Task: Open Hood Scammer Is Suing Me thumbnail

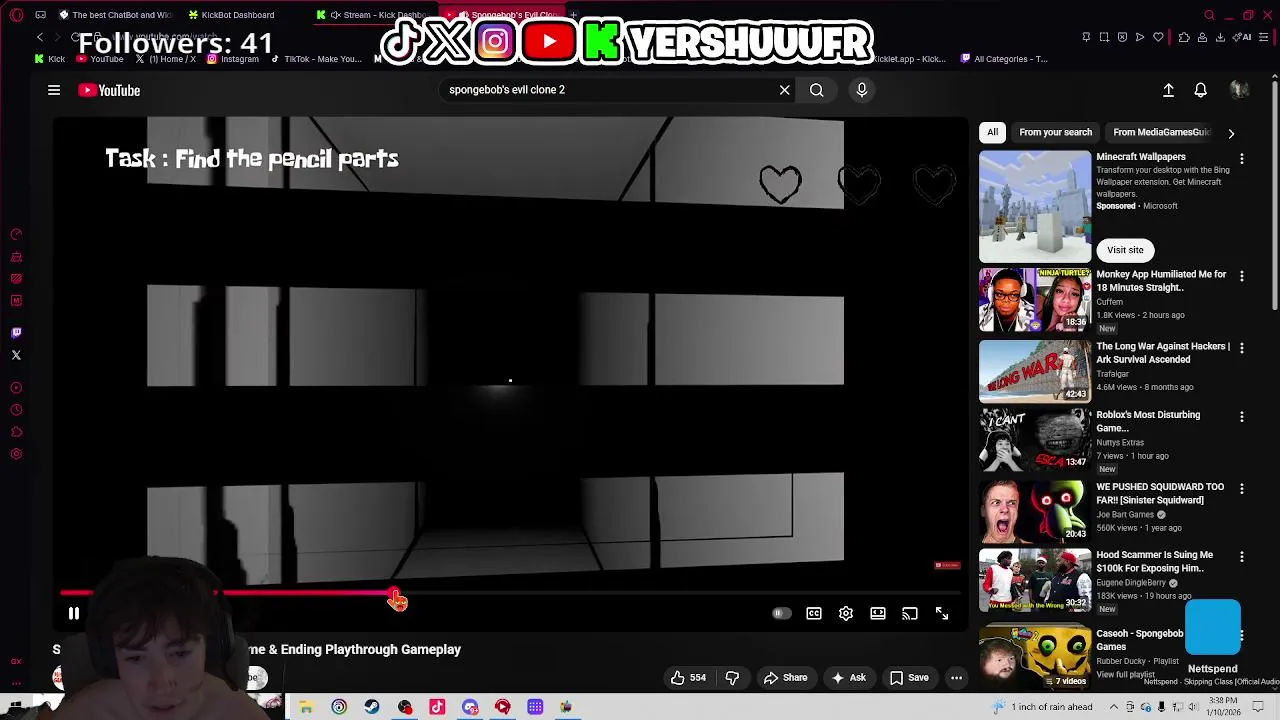Action: (x=1035, y=580)
